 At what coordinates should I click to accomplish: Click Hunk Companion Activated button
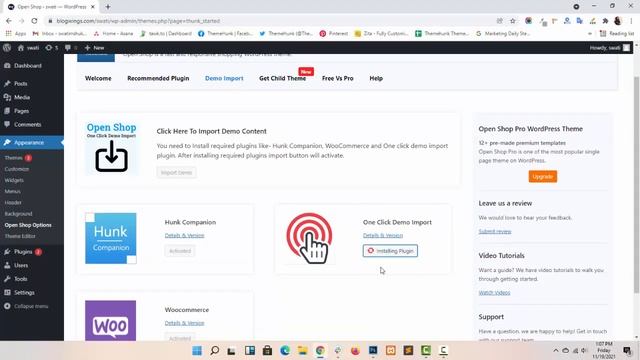pos(180,251)
